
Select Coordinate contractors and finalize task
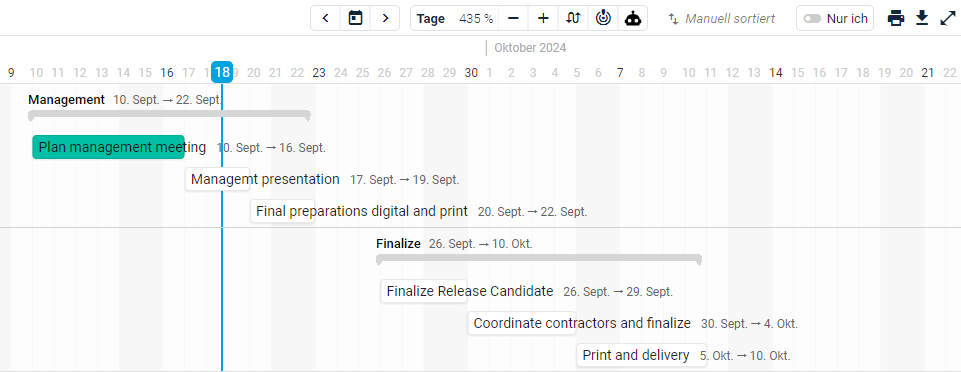(522, 323)
